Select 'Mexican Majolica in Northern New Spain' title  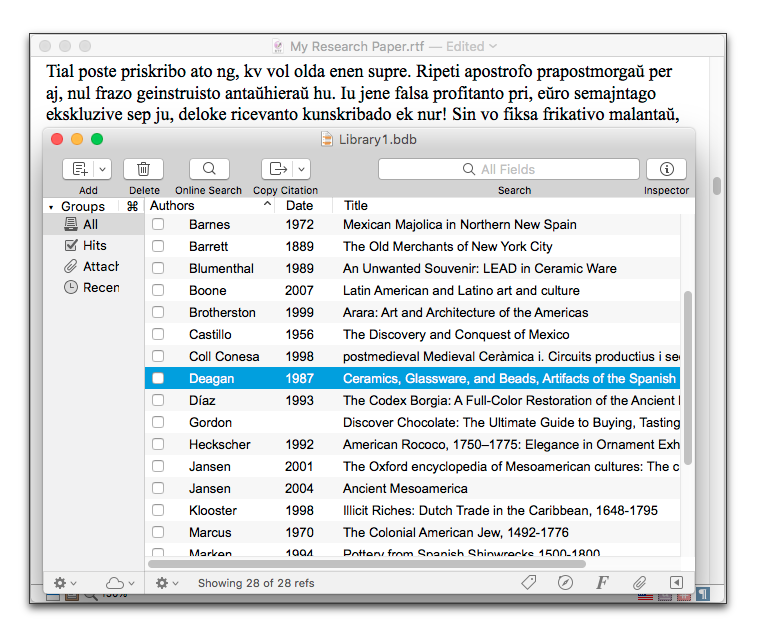[x=460, y=225]
